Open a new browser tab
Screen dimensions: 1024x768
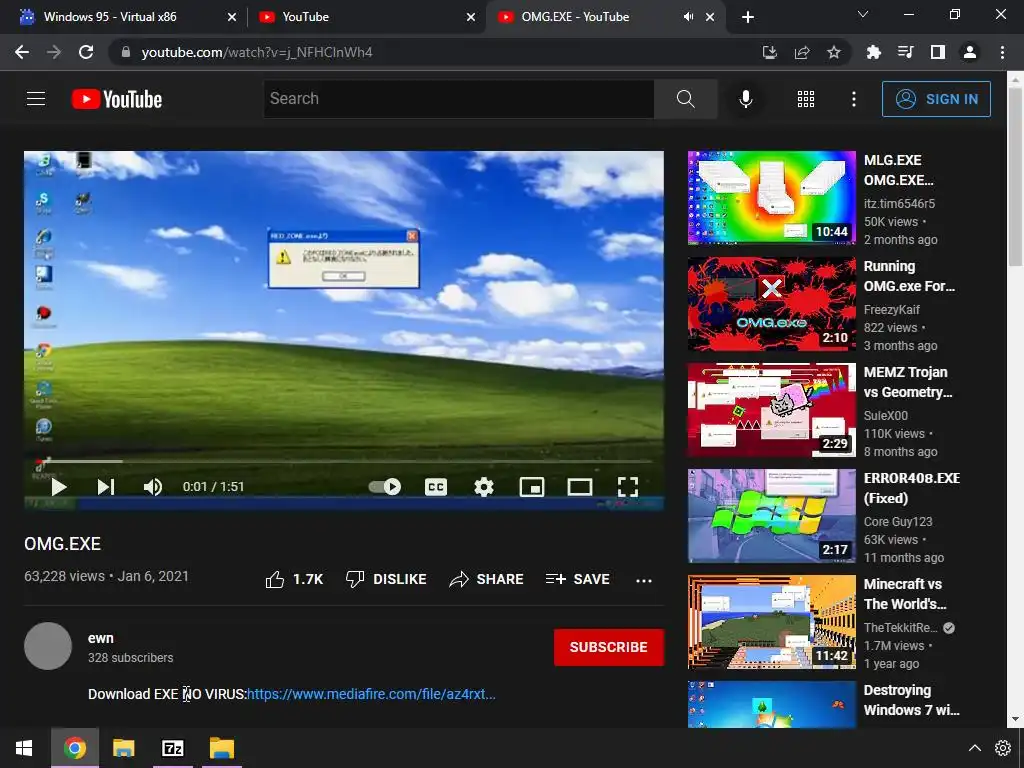(748, 17)
